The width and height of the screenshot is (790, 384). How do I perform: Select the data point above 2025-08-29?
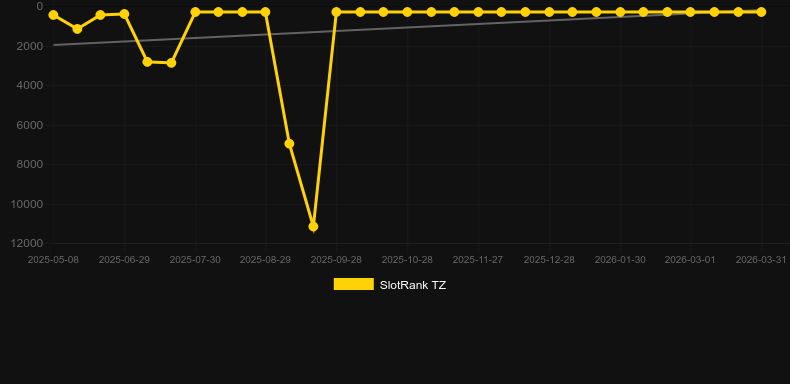[266, 12]
